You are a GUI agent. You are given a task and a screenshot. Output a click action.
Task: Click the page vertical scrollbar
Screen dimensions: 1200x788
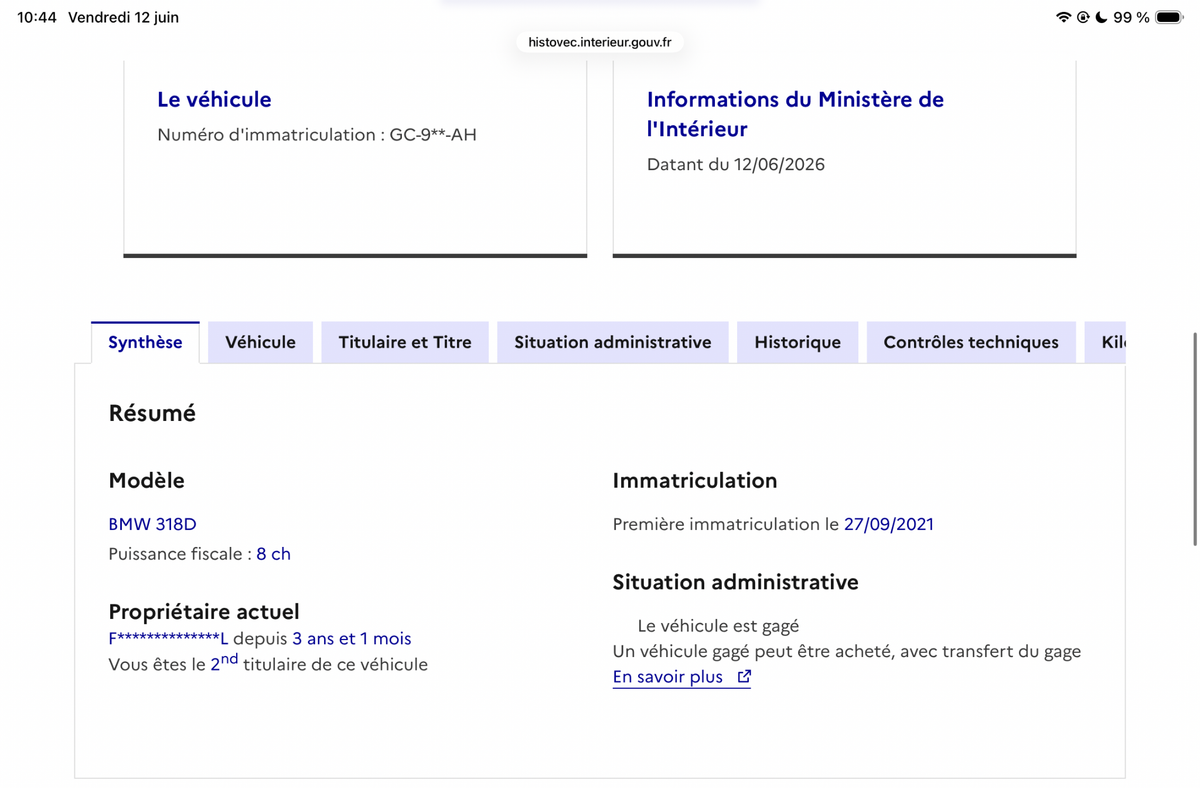pyautogui.click(x=1194, y=439)
